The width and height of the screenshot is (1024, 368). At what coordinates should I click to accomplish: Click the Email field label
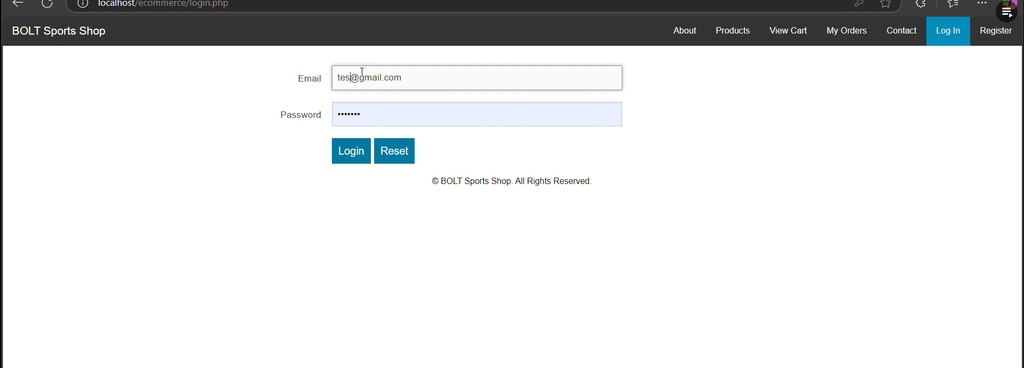(x=310, y=78)
